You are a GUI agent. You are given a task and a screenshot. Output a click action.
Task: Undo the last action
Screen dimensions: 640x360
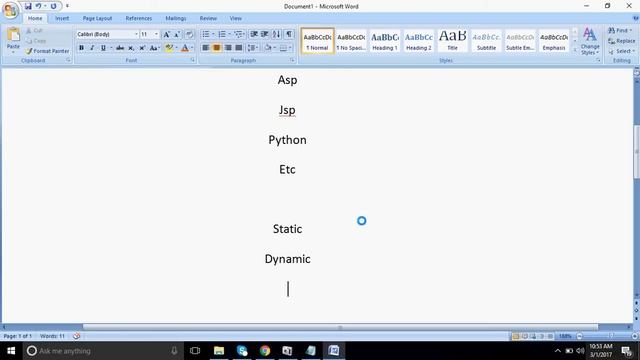(x=38, y=6)
